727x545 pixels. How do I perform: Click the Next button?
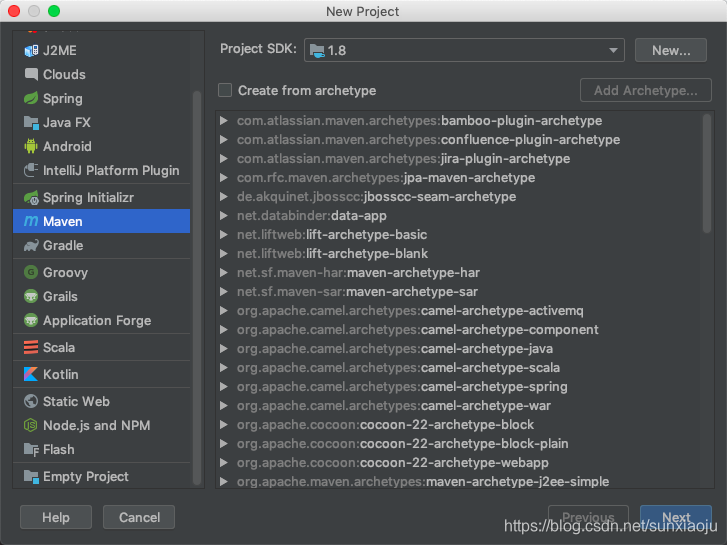pos(676,517)
